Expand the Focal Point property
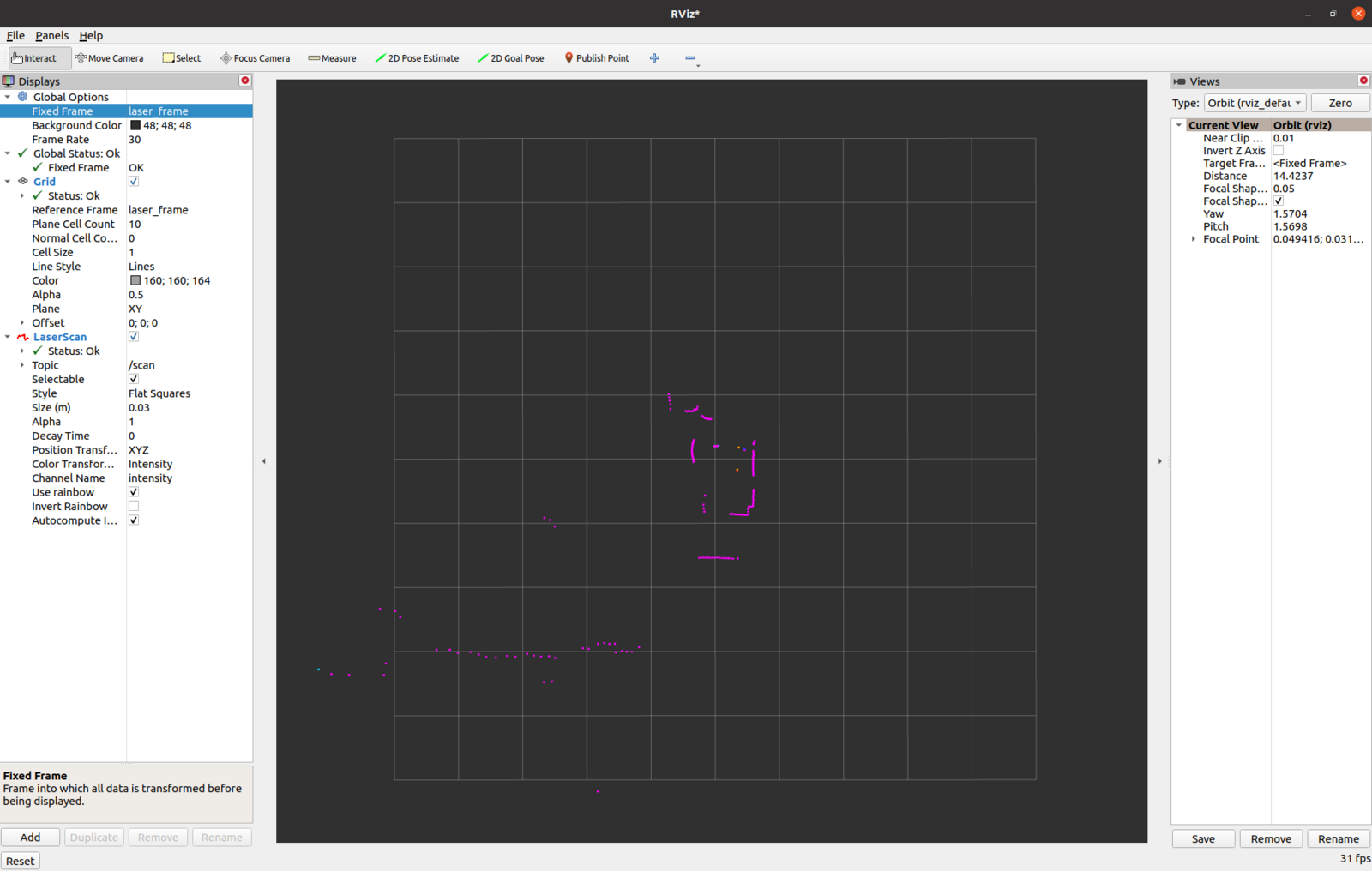Image resolution: width=1372 pixels, height=871 pixels. click(x=1194, y=239)
